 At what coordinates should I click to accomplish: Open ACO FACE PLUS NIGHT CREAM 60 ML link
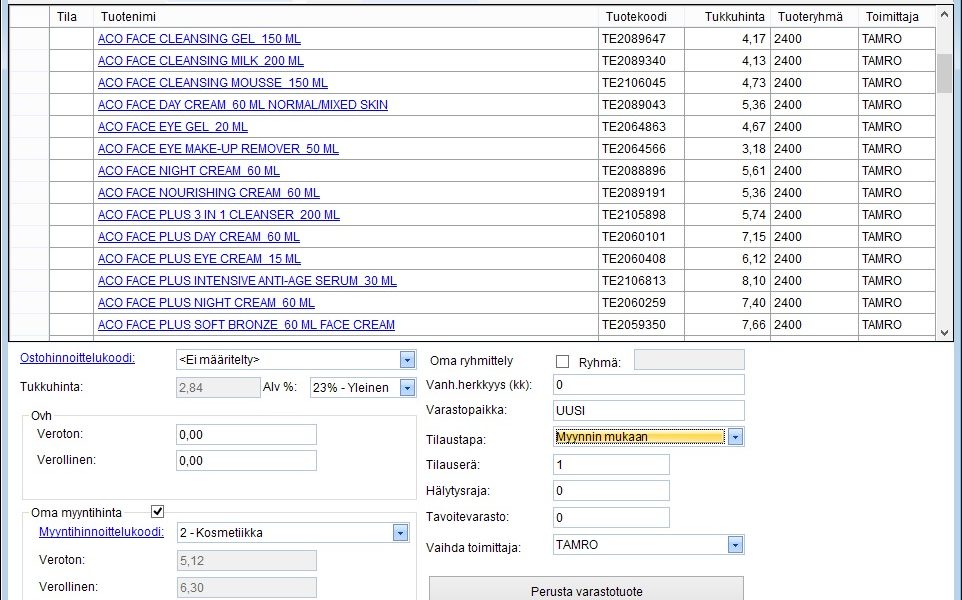(206, 304)
